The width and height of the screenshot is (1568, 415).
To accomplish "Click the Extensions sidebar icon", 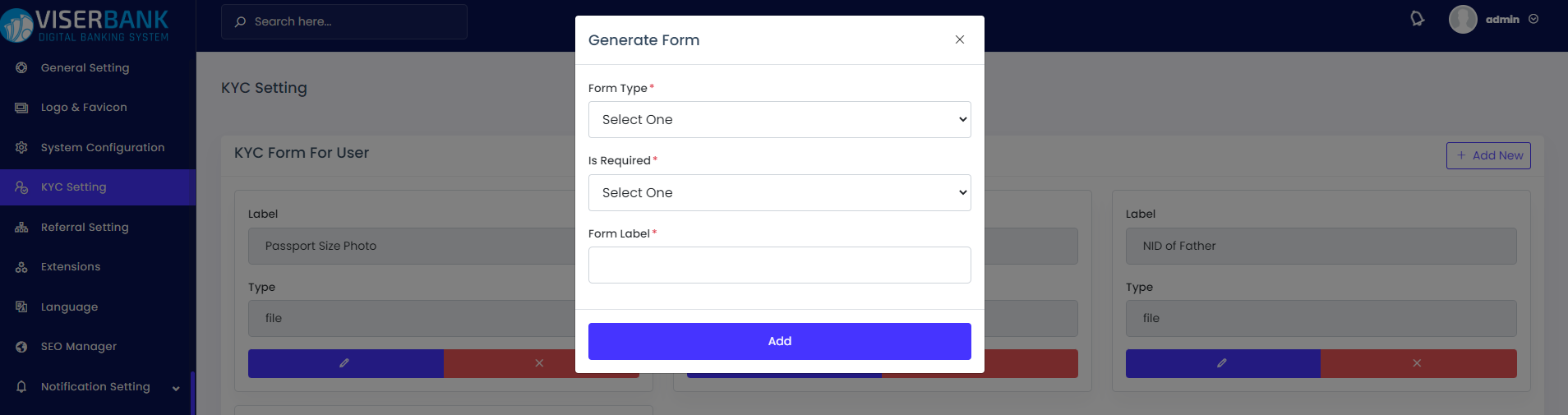I will coord(21,267).
